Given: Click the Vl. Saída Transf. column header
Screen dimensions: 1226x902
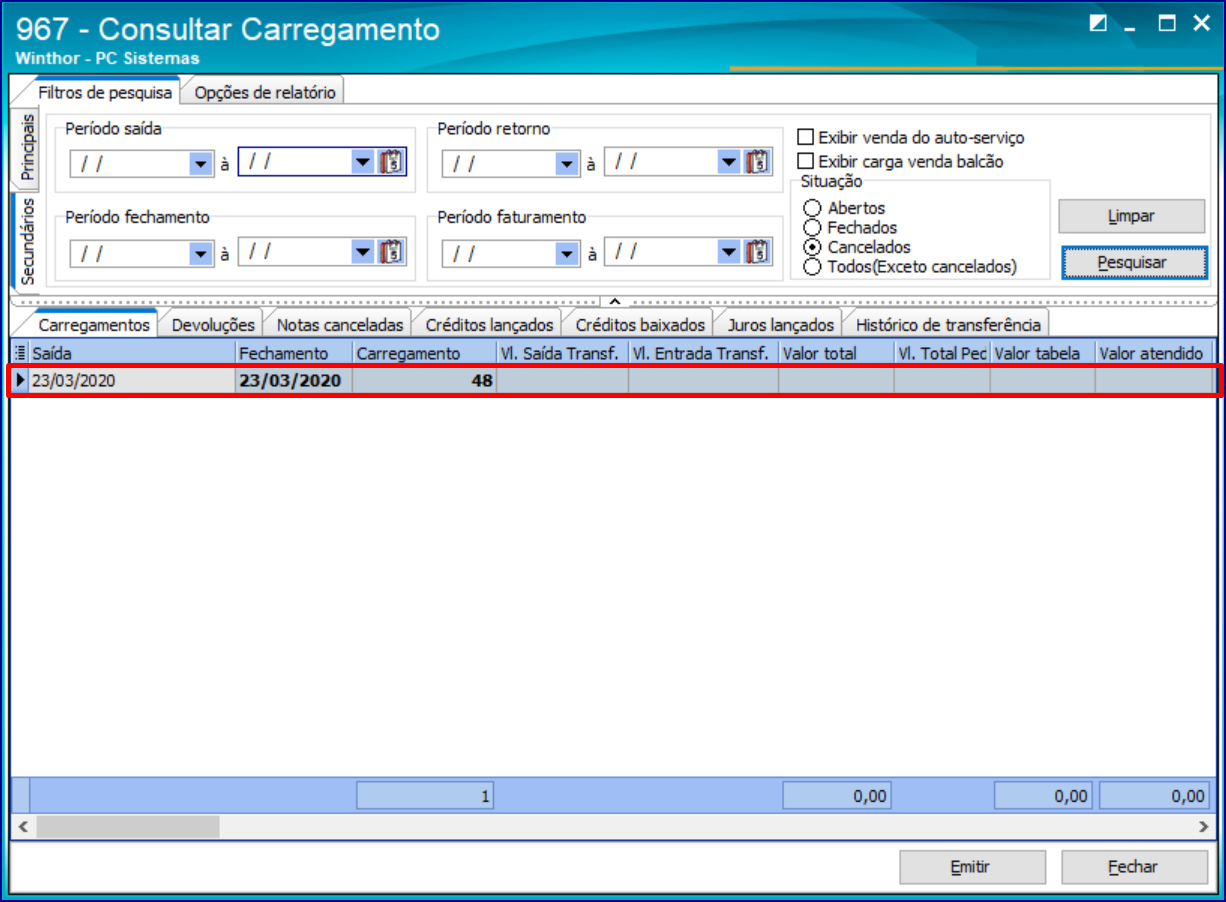Looking at the screenshot, I should click(x=562, y=353).
